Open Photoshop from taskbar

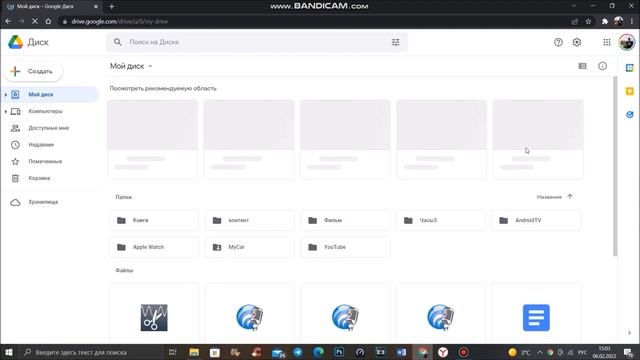click(339, 352)
